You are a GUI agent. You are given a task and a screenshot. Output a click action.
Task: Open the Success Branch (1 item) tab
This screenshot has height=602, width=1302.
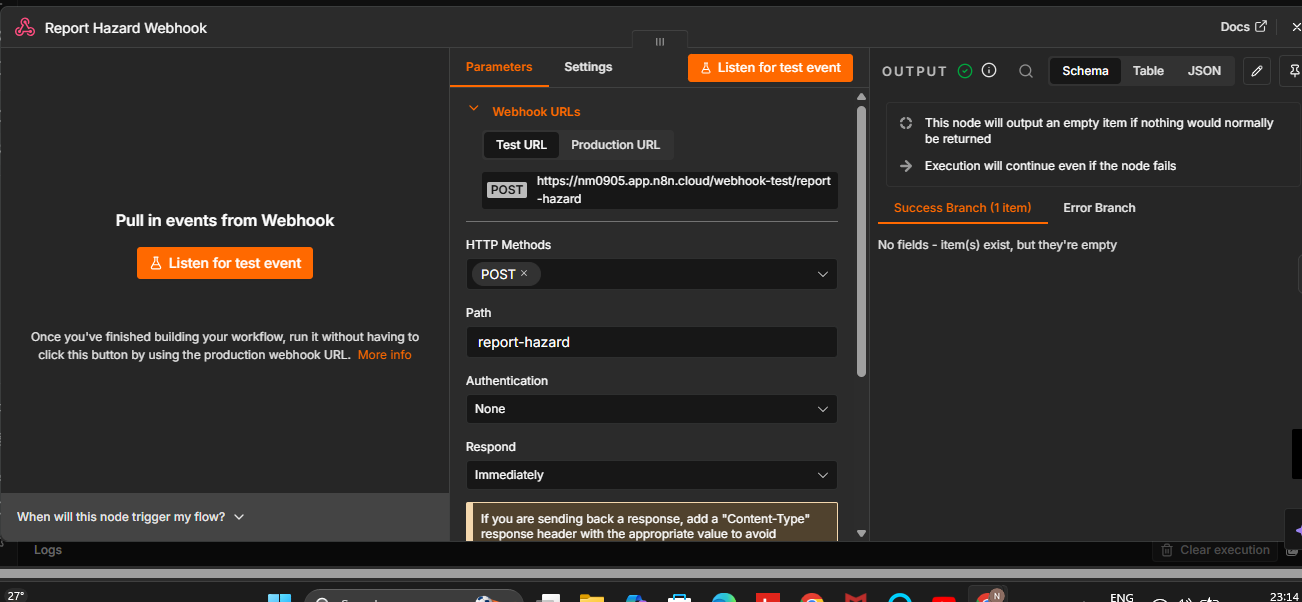pyautogui.click(x=962, y=208)
